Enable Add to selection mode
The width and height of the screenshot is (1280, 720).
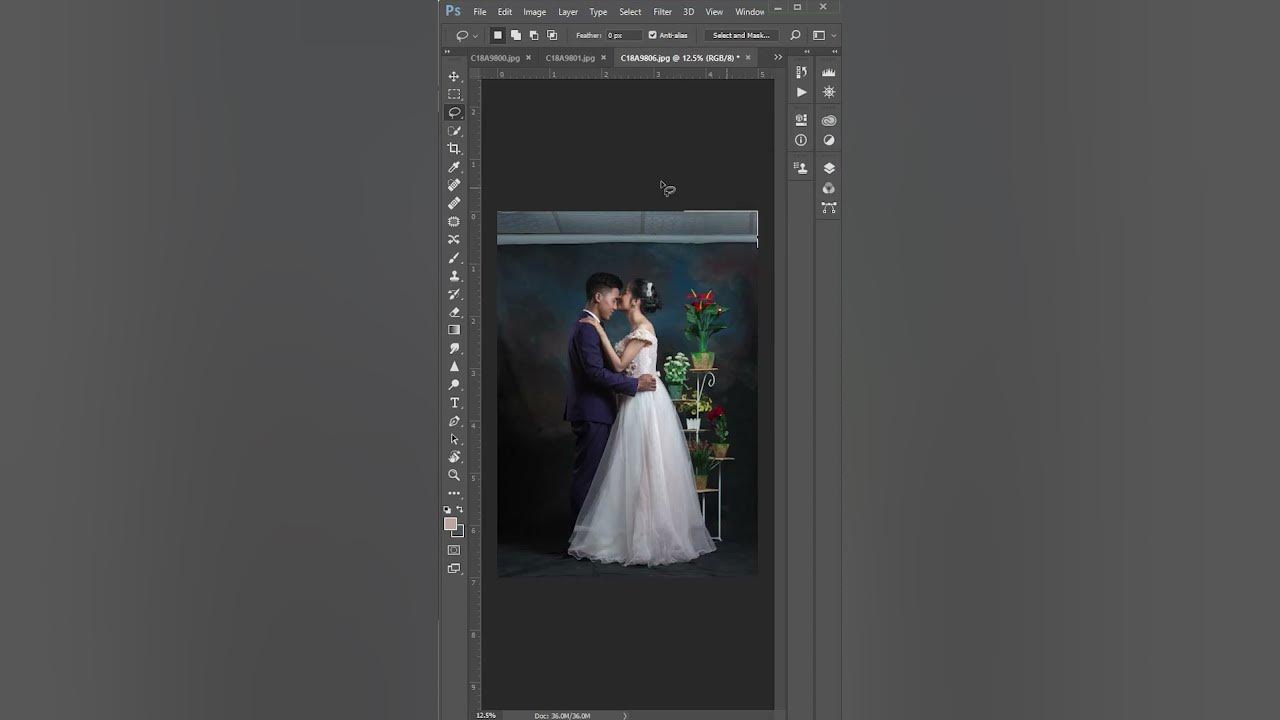(516, 35)
